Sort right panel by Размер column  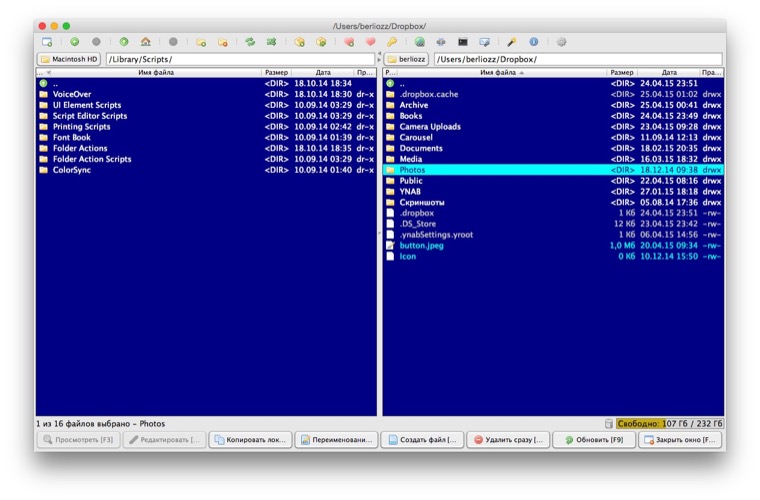pyautogui.click(x=622, y=73)
